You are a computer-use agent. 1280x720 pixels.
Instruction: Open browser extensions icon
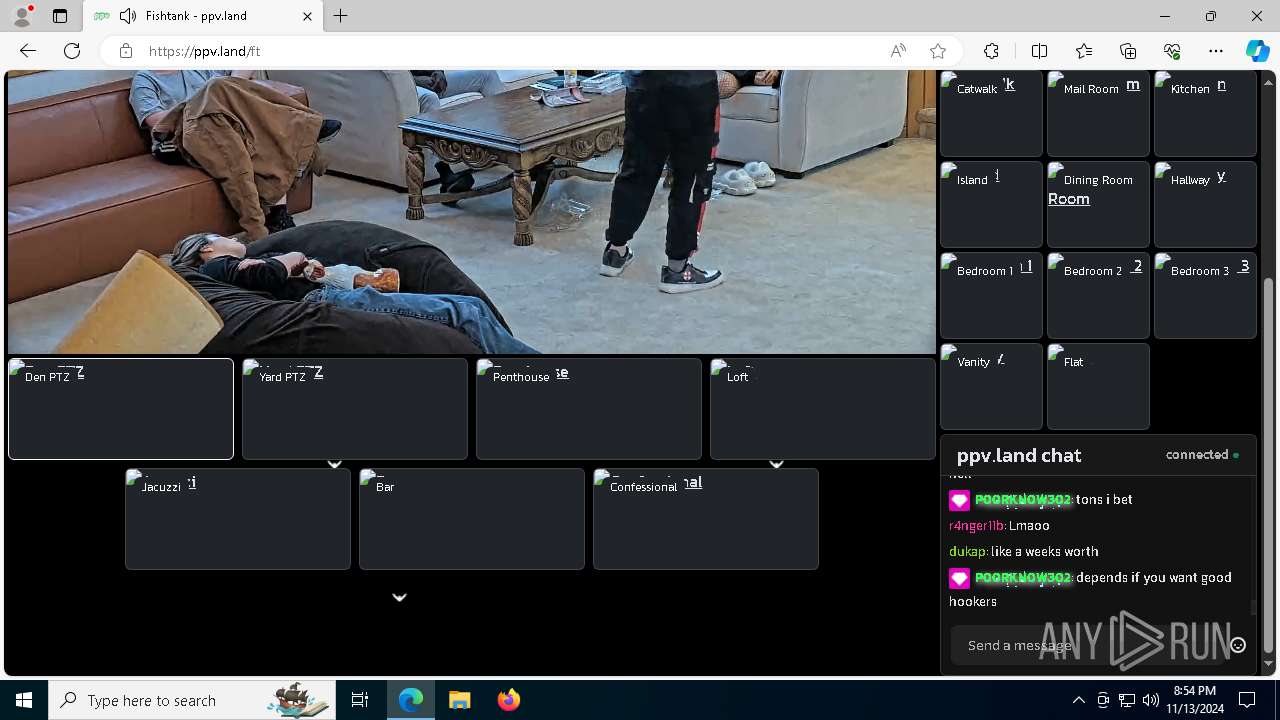coord(991,51)
